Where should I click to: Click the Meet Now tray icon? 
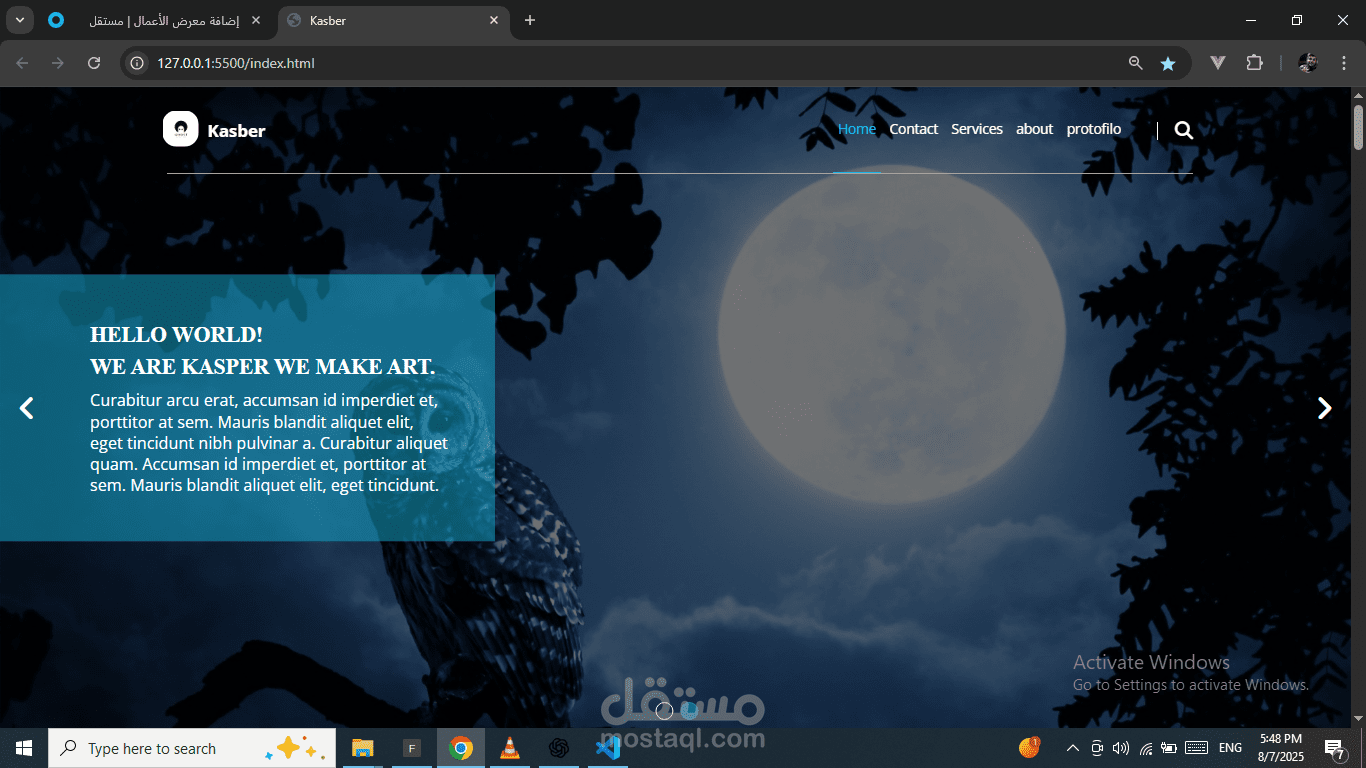pos(1097,748)
